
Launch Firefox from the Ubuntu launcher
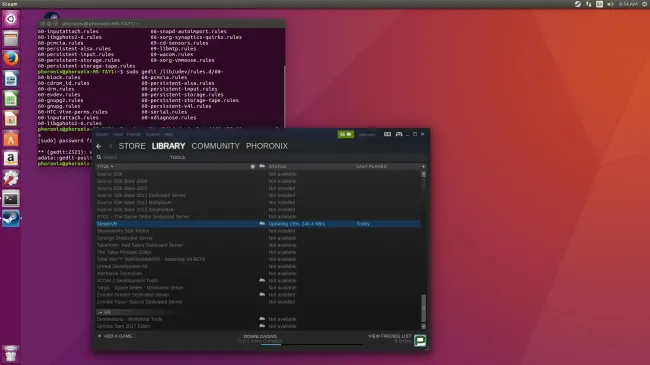(x=11, y=58)
